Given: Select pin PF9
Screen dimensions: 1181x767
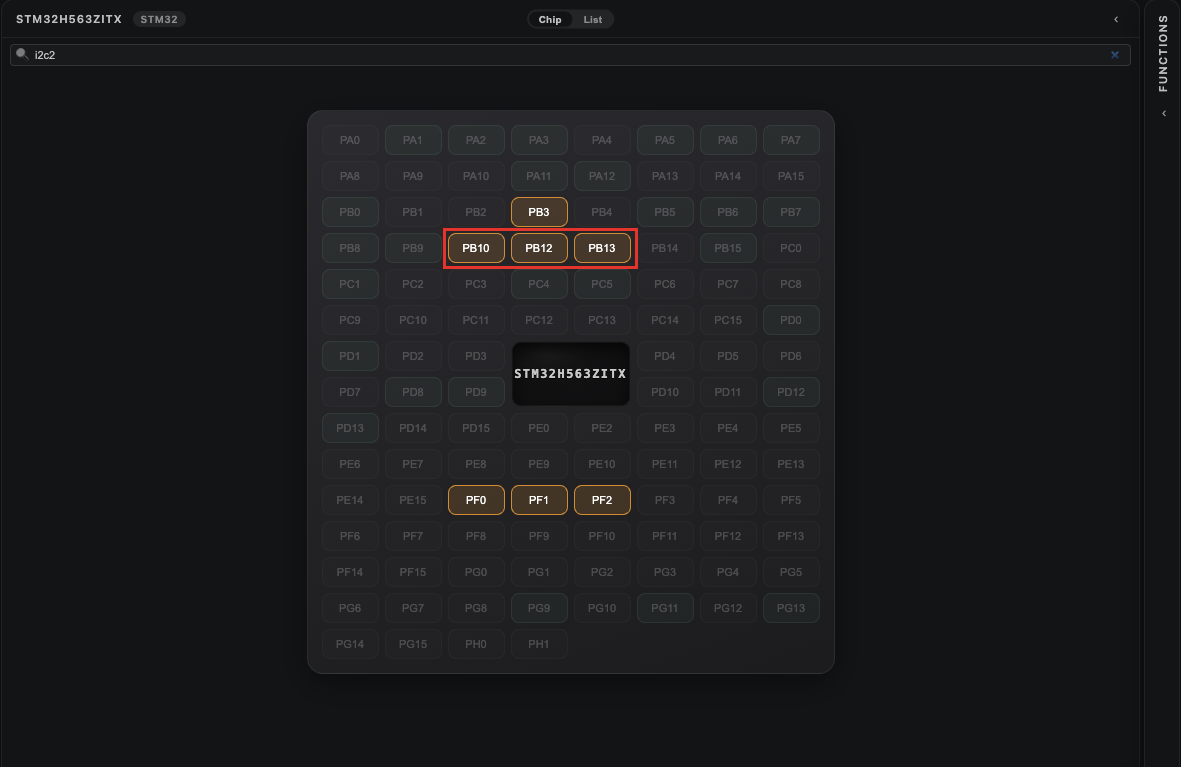Looking at the screenshot, I should 539,536.
